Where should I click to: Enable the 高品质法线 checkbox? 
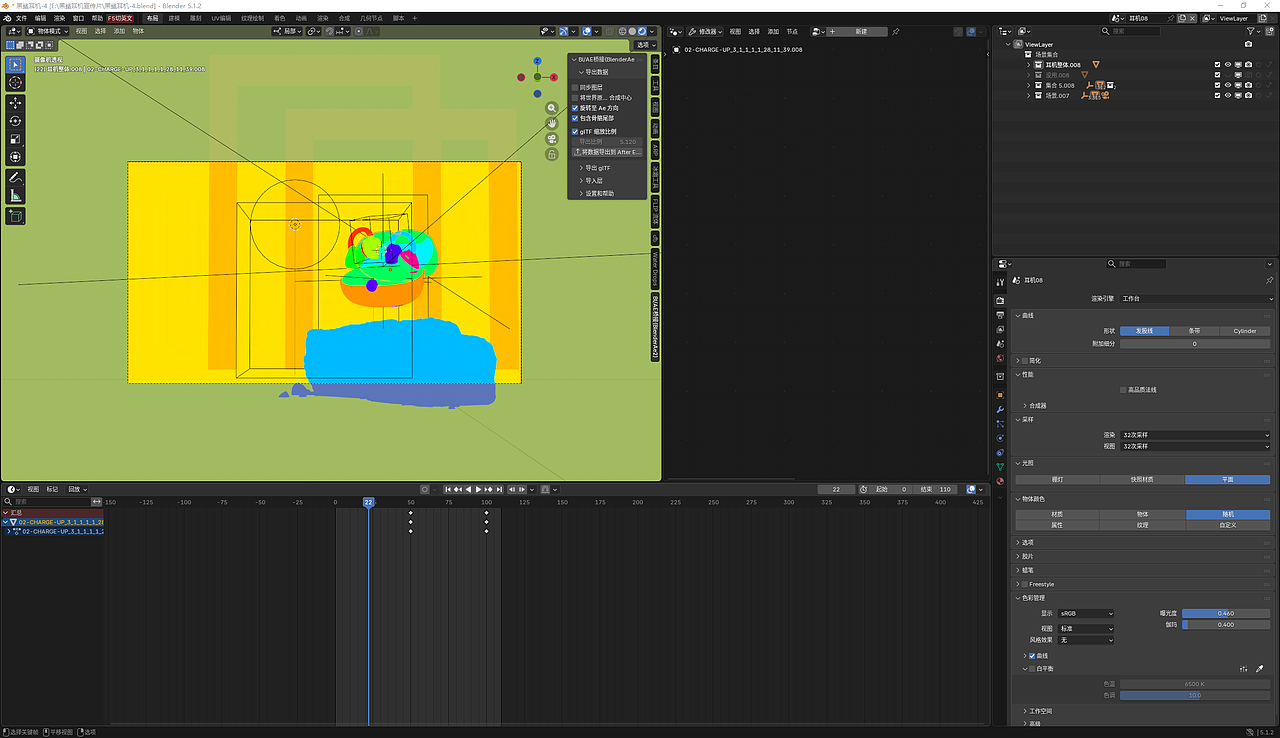[x=1124, y=390]
